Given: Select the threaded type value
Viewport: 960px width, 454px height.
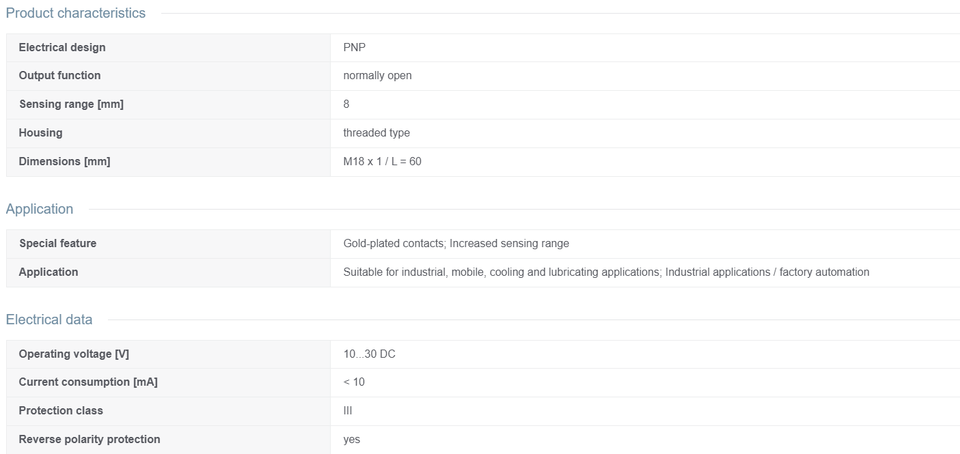Looking at the screenshot, I should point(377,133).
